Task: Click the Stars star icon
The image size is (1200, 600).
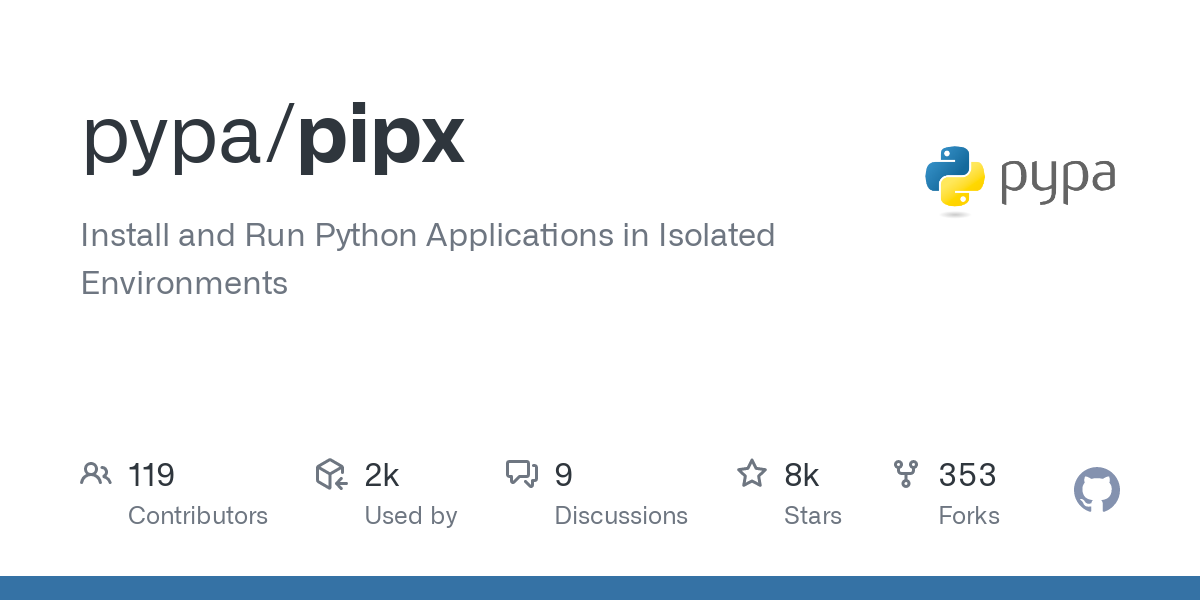Action: pos(751,474)
